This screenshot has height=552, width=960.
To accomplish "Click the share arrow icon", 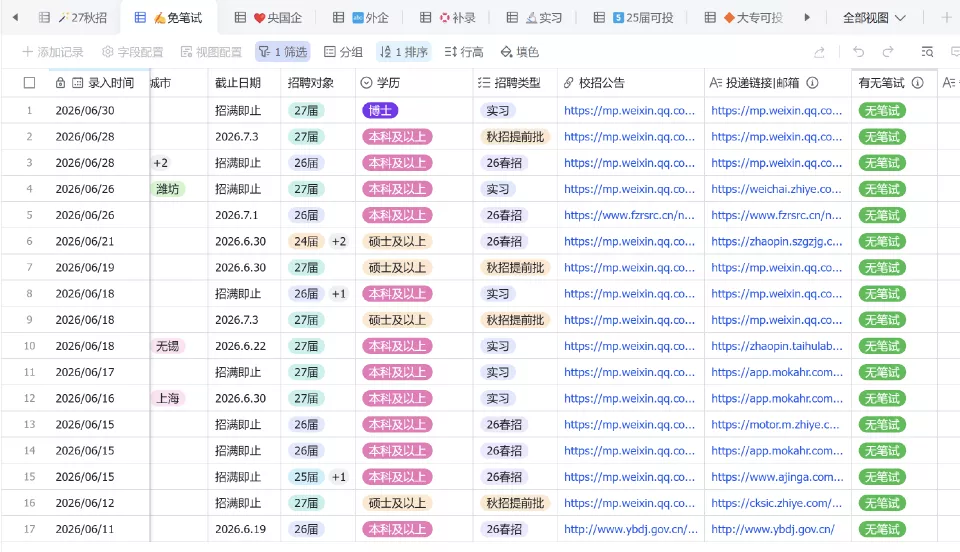I will (x=819, y=52).
